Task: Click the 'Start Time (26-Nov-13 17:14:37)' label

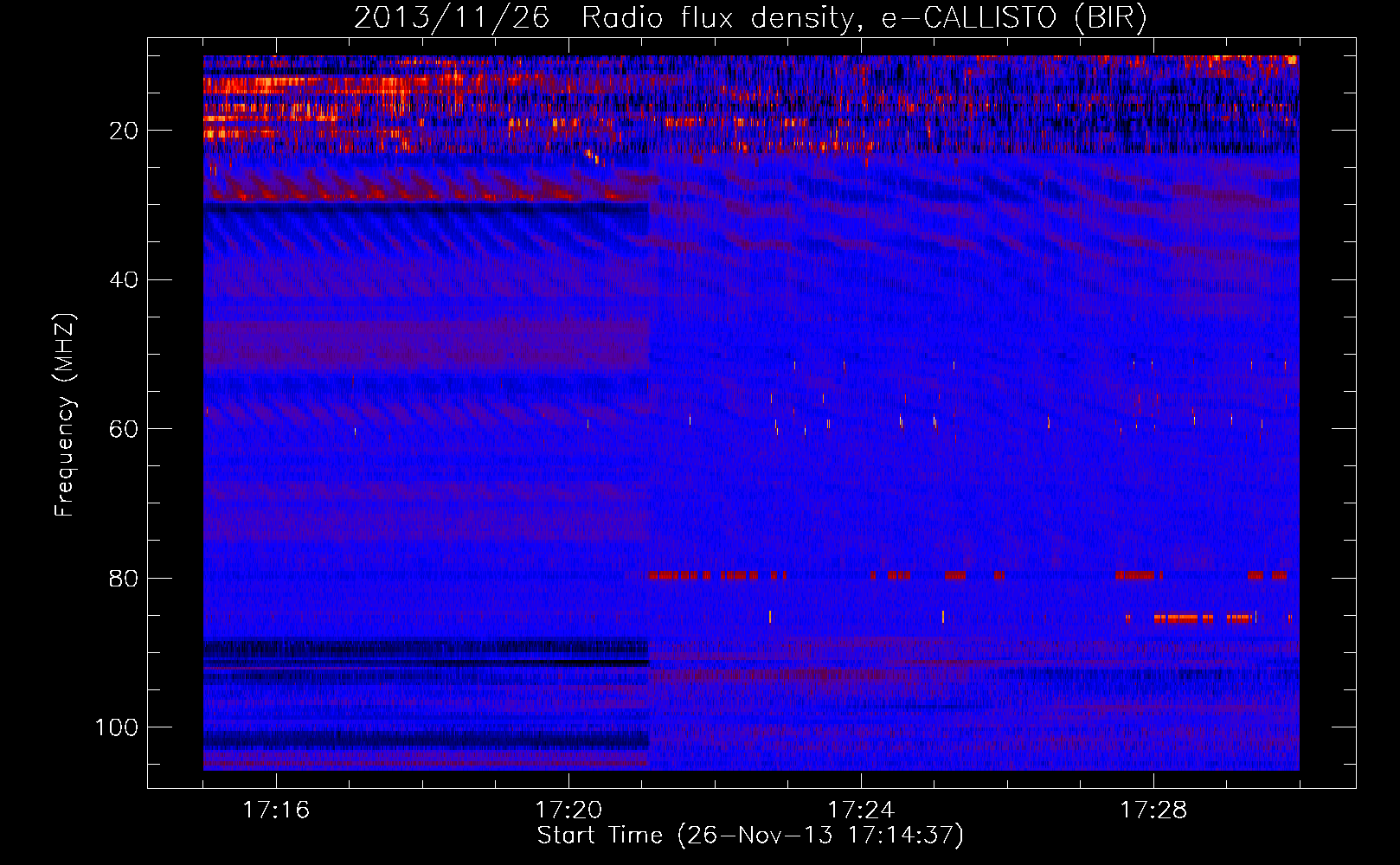Action: (x=750, y=836)
